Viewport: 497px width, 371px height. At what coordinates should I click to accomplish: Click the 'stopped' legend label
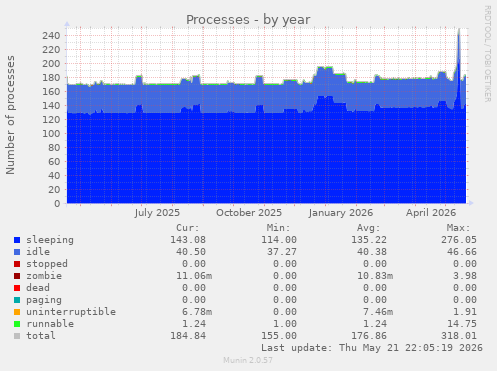tap(47, 264)
